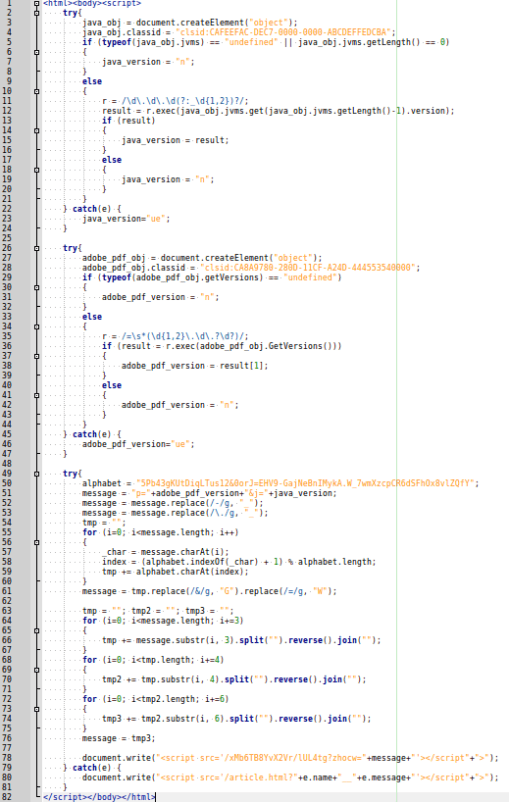The width and height of the screenshot is (509, 802).
Task: Place cursor in the CAFEEFAC classid string
Action: 283,32
